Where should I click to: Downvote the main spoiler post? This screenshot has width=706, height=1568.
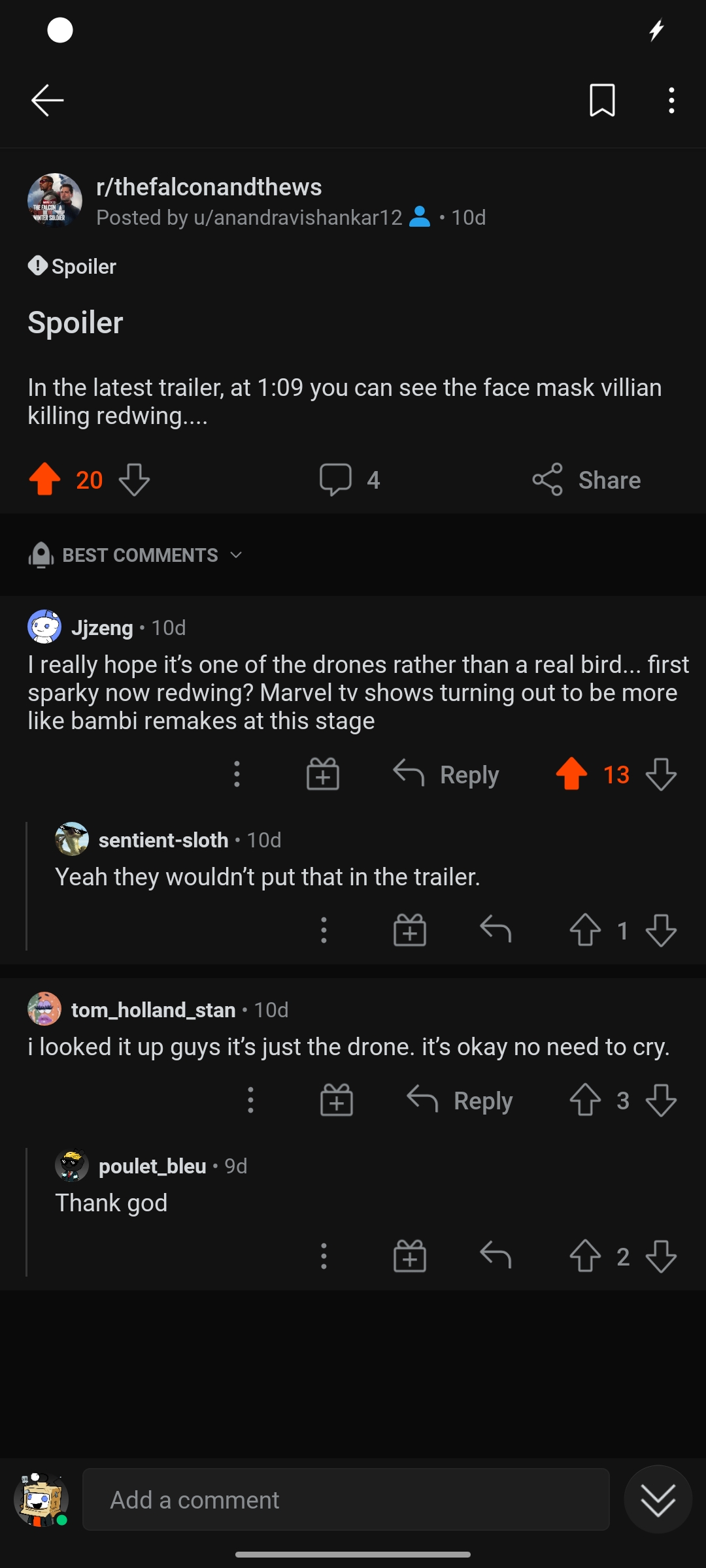tap(134, 480)
